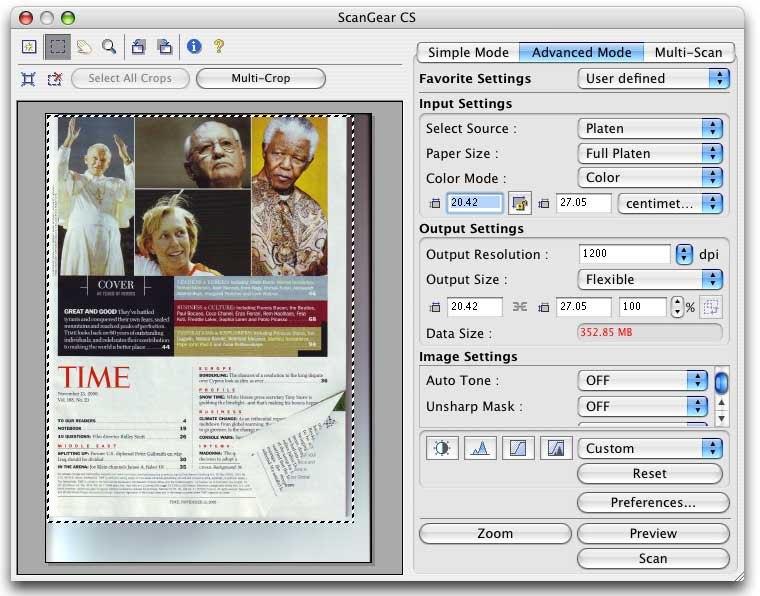Open the brightness/contrast adjustment
Image resolution: width=760 pixels, height=596 pixels.
442,448
